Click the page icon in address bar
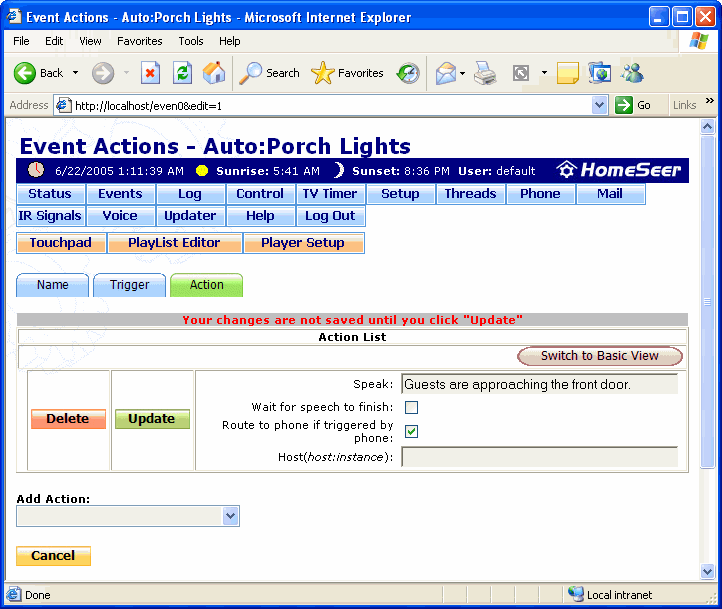The image size is (722, 609). (64, 105)
